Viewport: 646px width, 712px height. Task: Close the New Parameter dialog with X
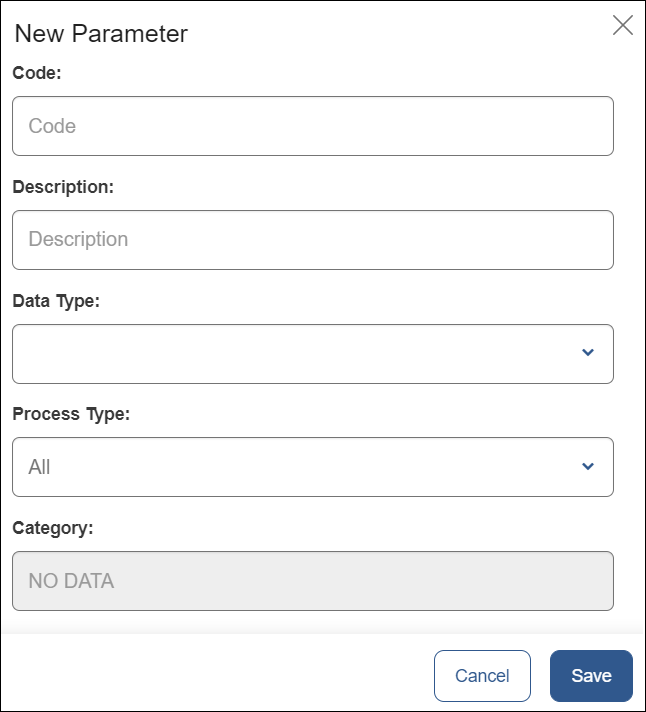tap(622, 26)
